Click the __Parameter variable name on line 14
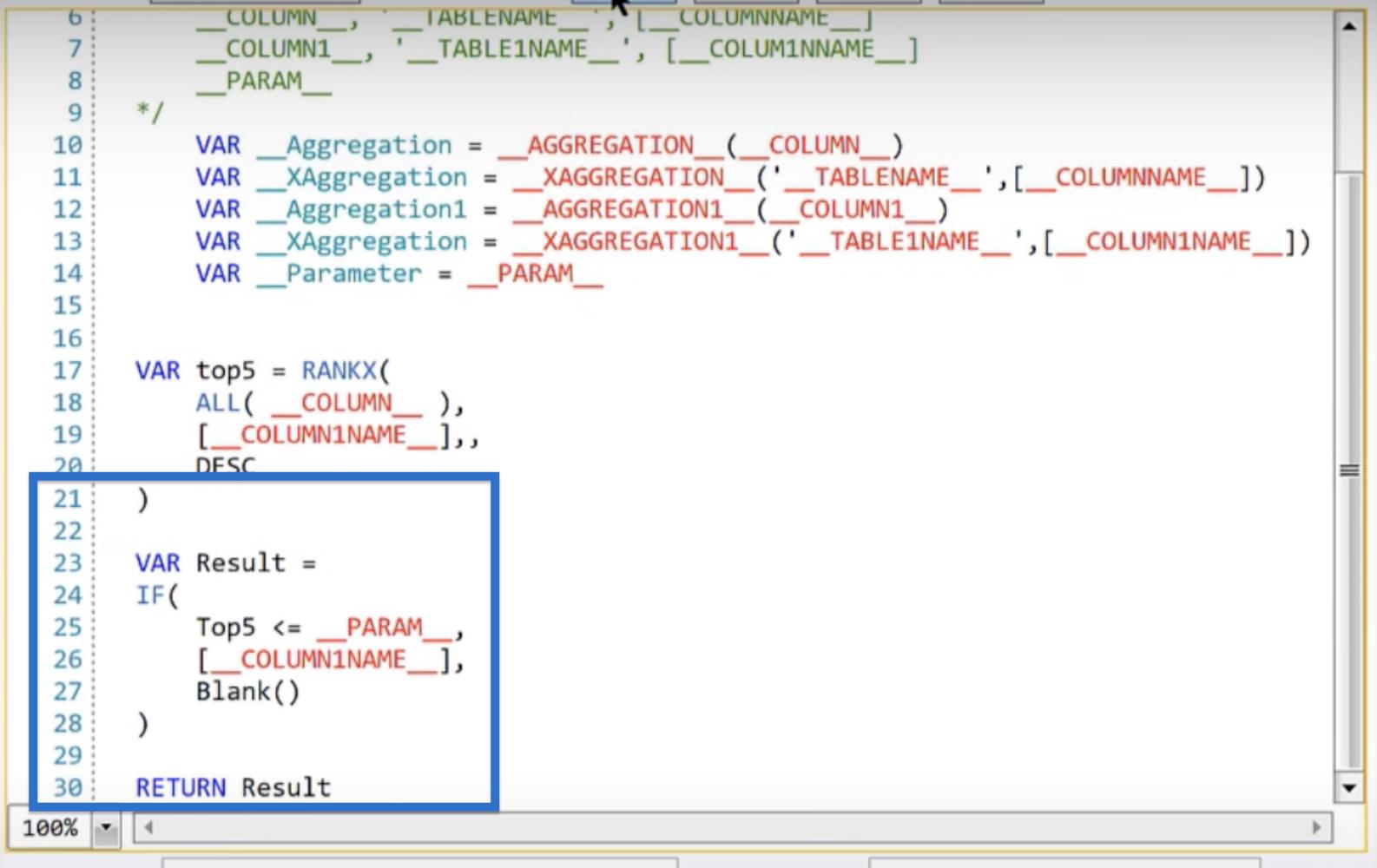The height and width of the screenshot is (868, 1377). [x=339, y=274]
